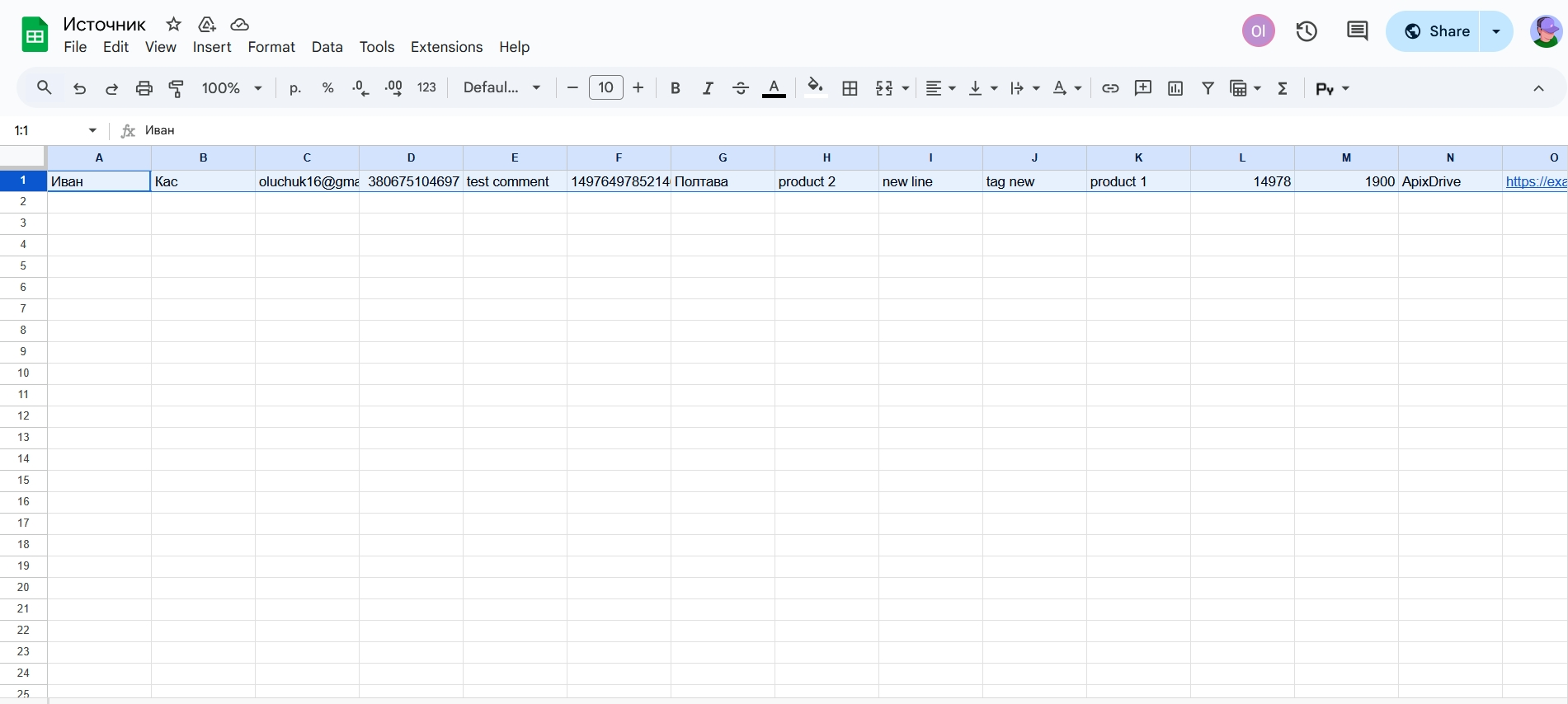Toggle strikethrough formatting
The image size is (1568, 704).
pos(740,88)
